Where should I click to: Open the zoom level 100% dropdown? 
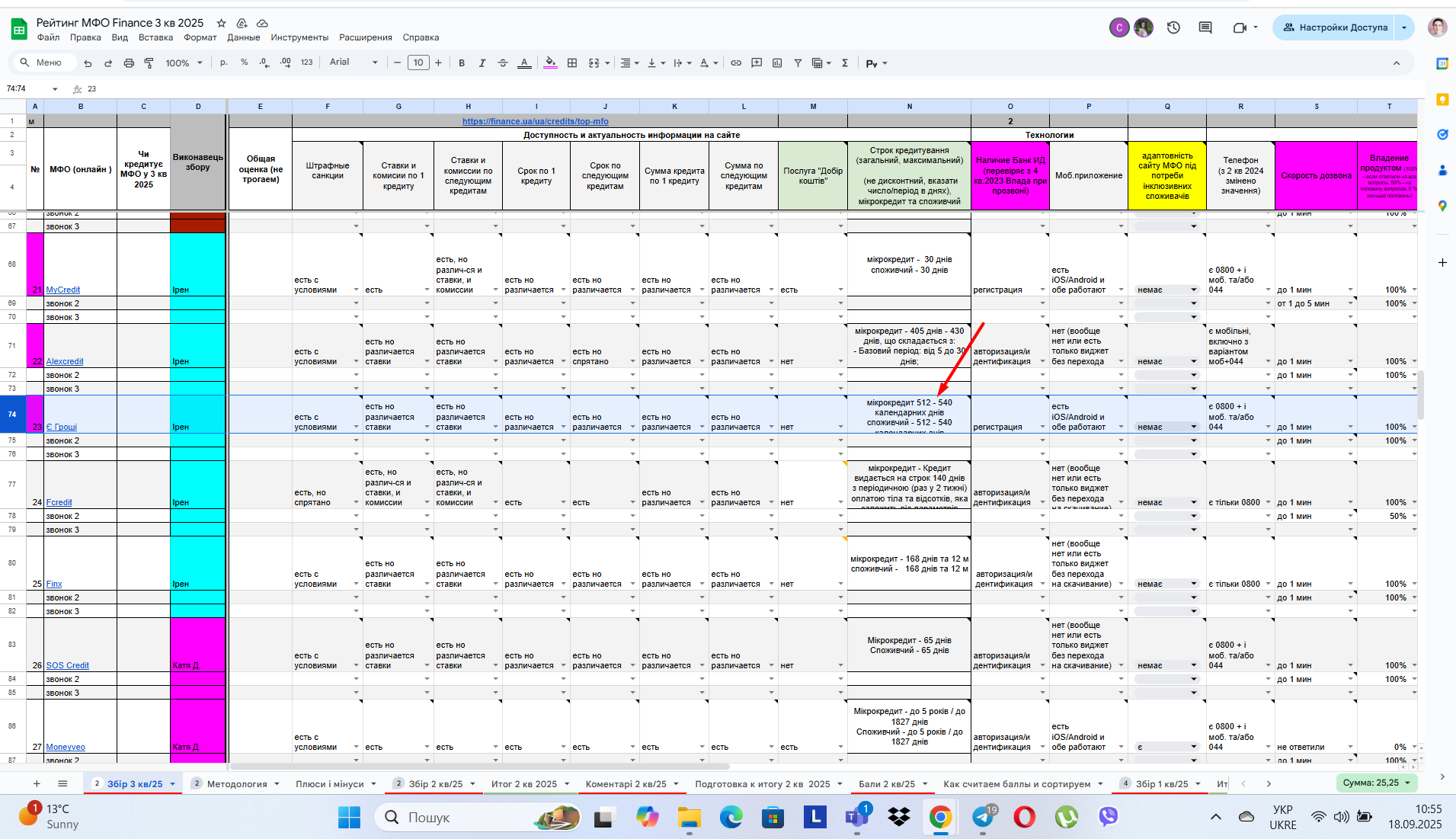pos(184,63)
